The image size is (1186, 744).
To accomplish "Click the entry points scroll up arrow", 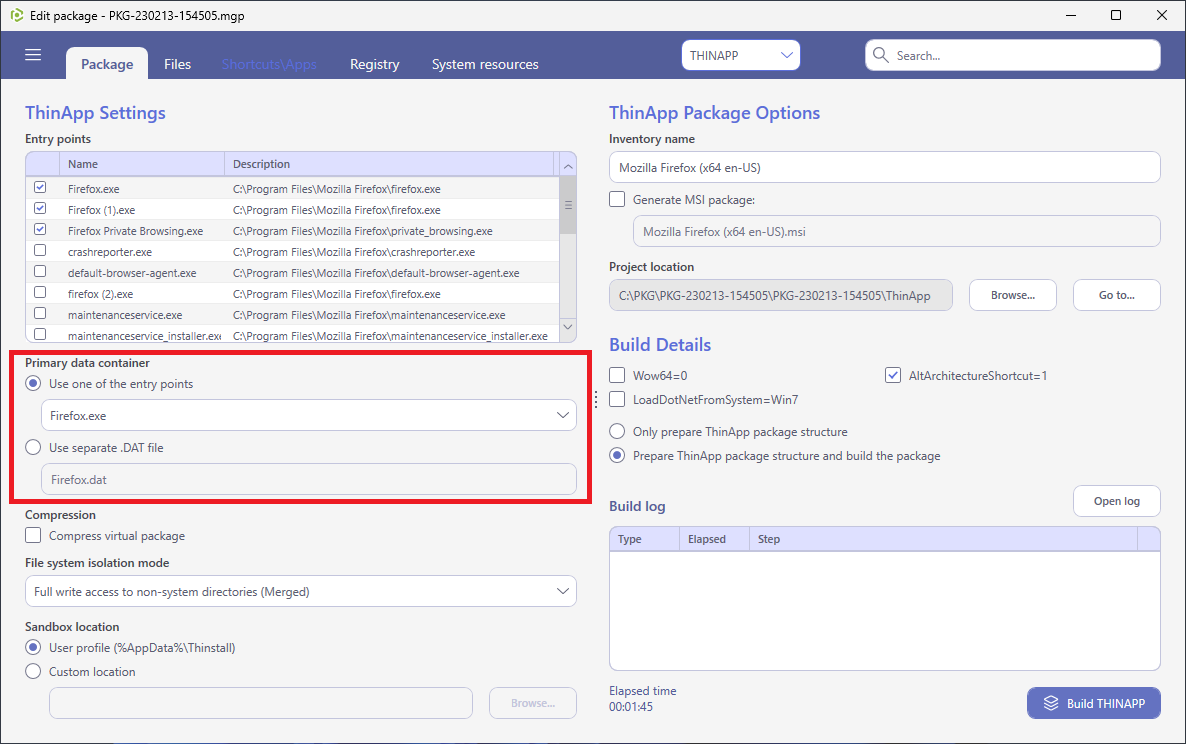I will 568,165.
